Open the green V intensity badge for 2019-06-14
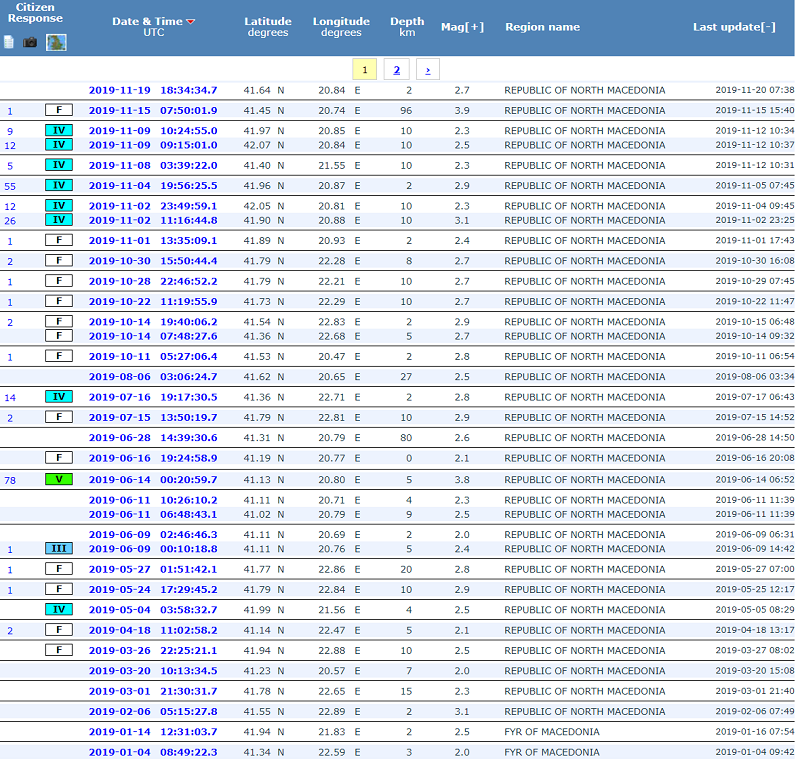This screenshot has width=800, height=763. click(x=59, y=479)
